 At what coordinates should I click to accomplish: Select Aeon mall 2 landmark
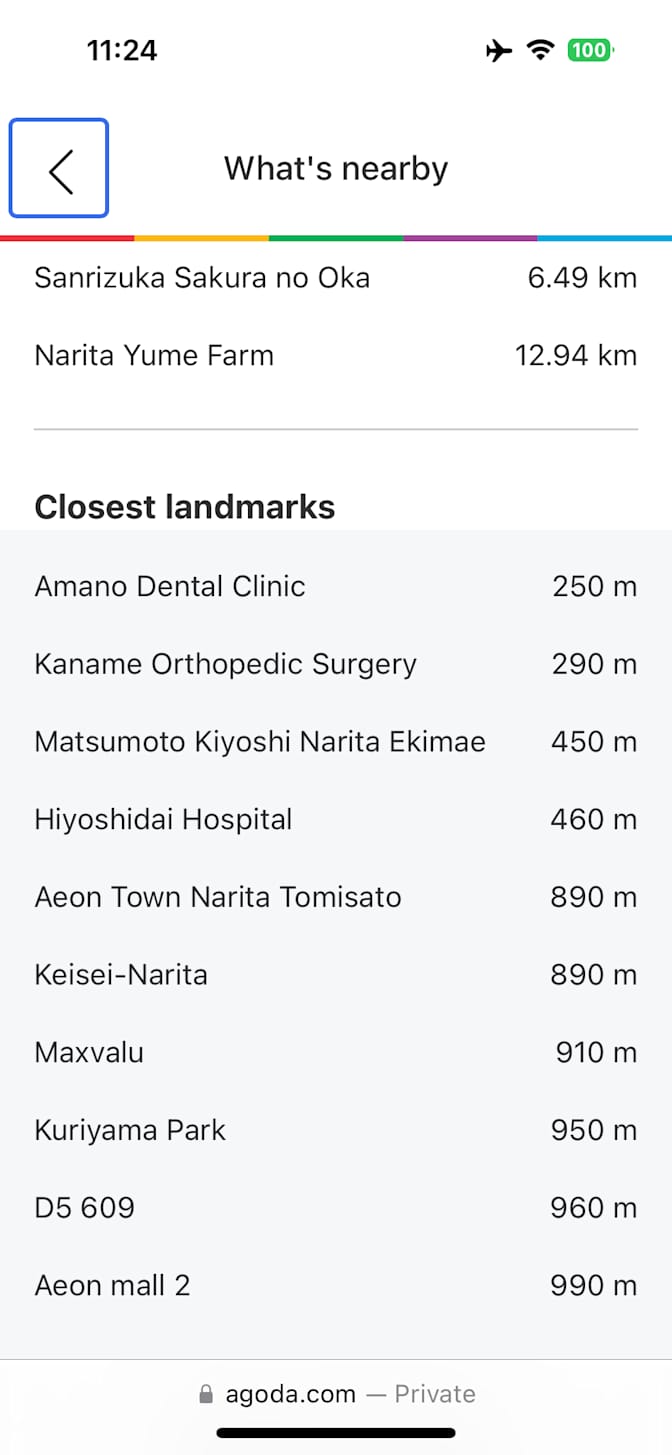point(112,1286)
